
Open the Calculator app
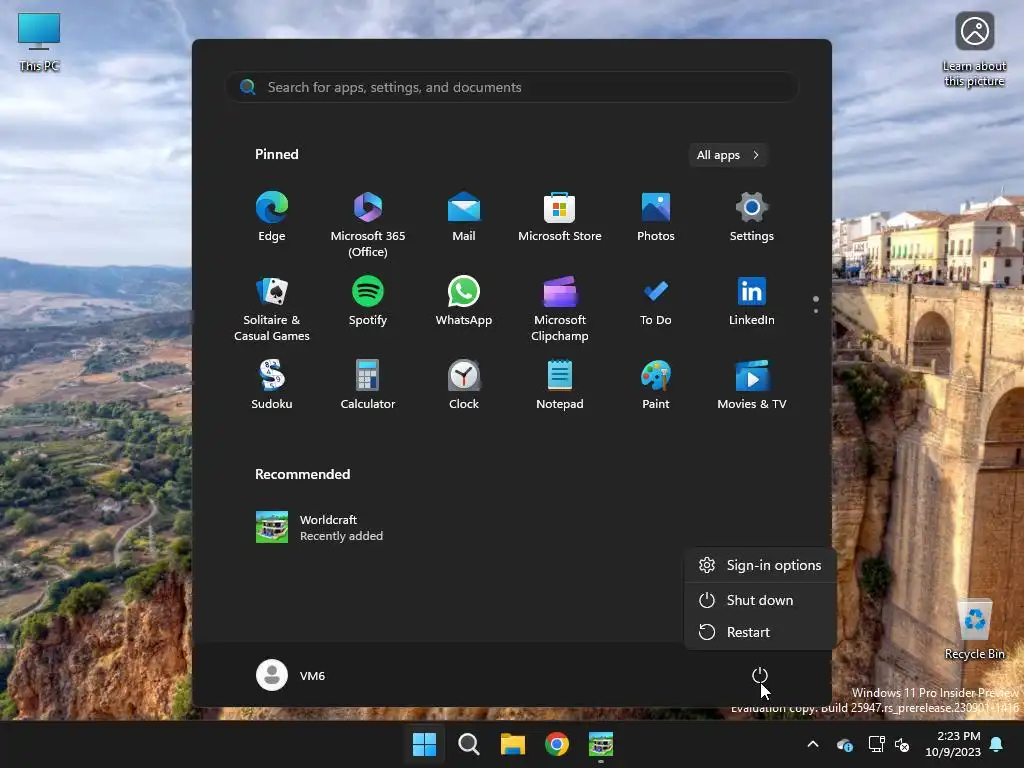click(368, 385)
